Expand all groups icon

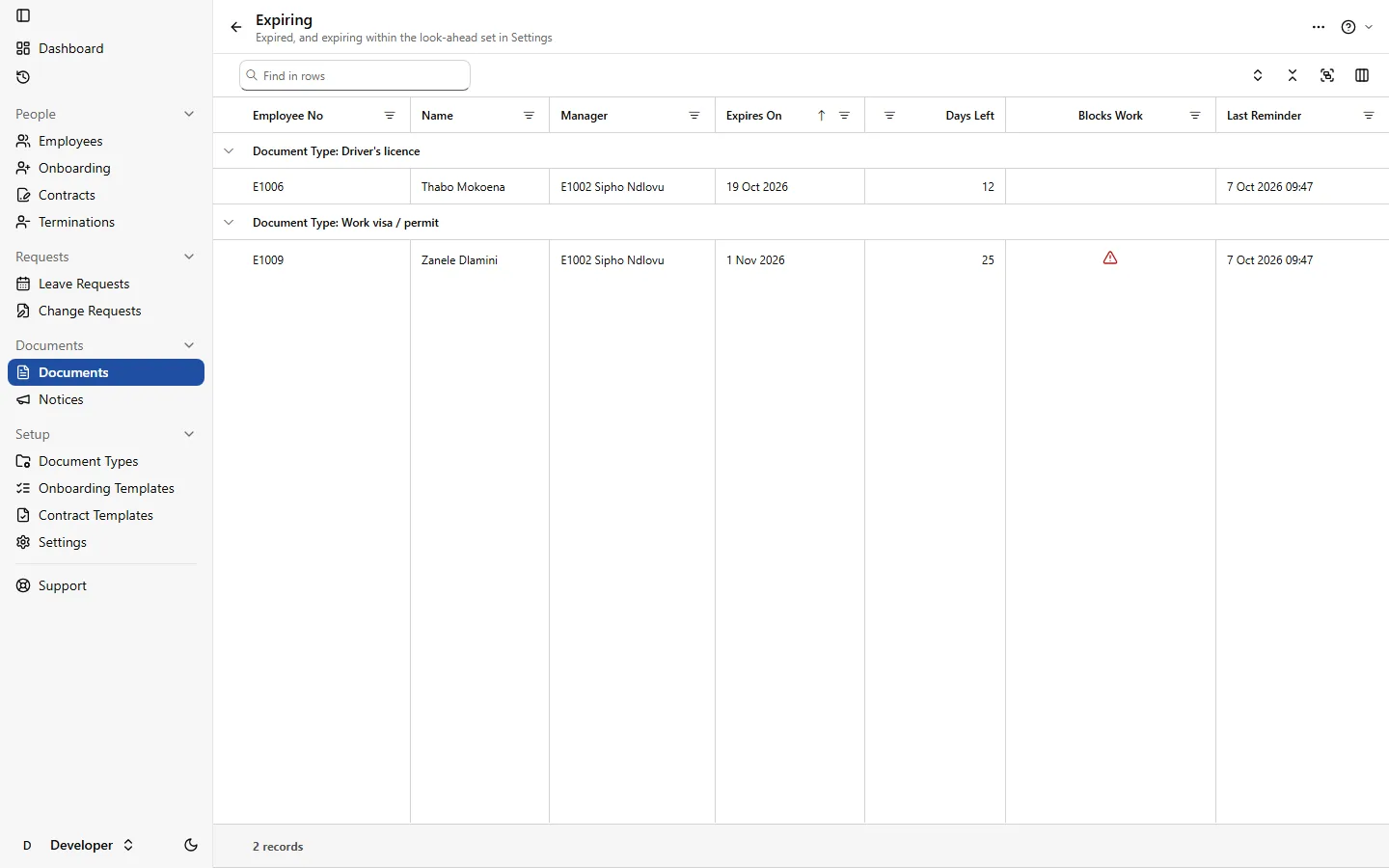[x=1258, y=75]
